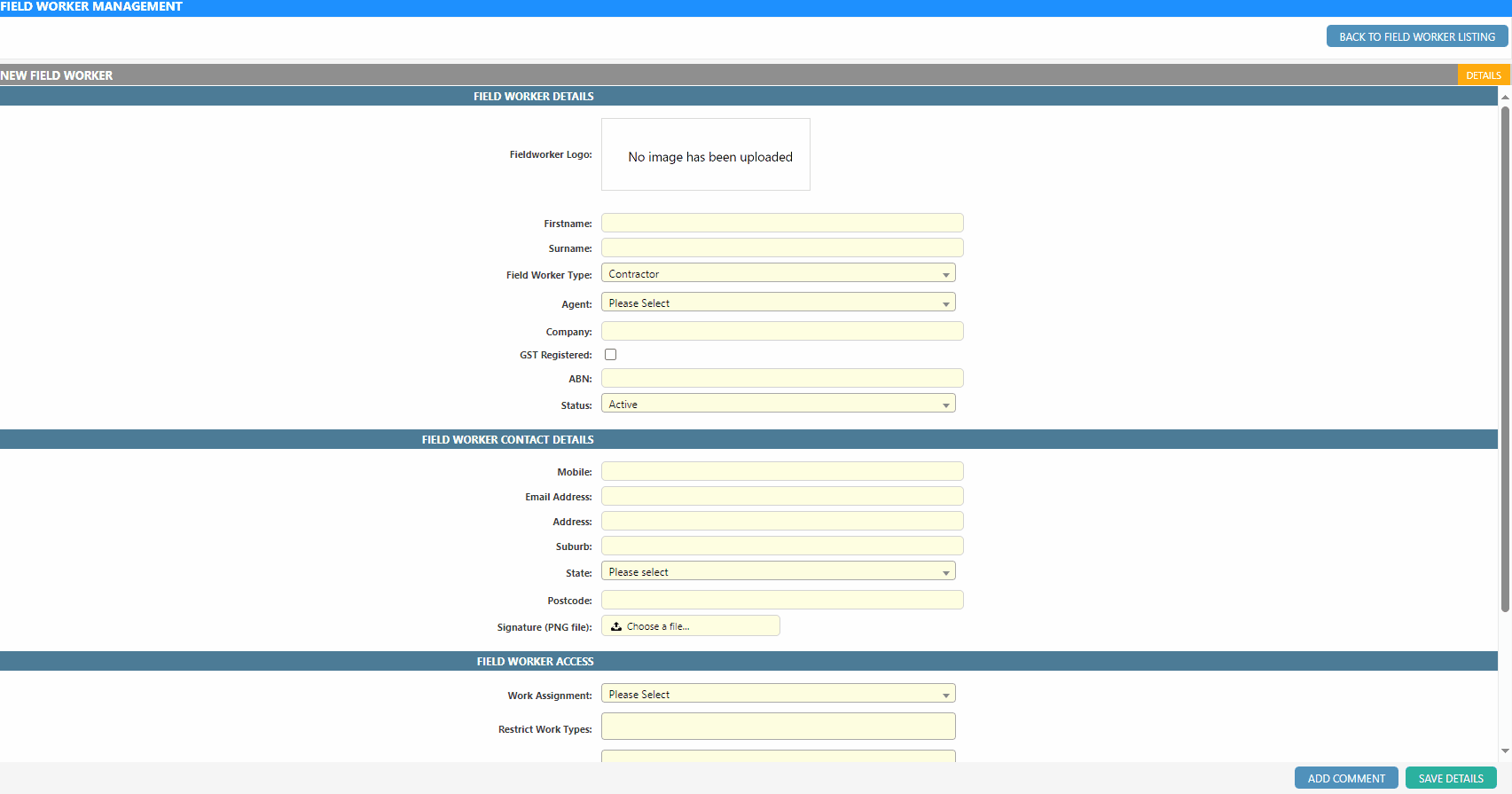Expand the Work Assignment dropdown
The image size is (1512, 794).
(779, 694)
